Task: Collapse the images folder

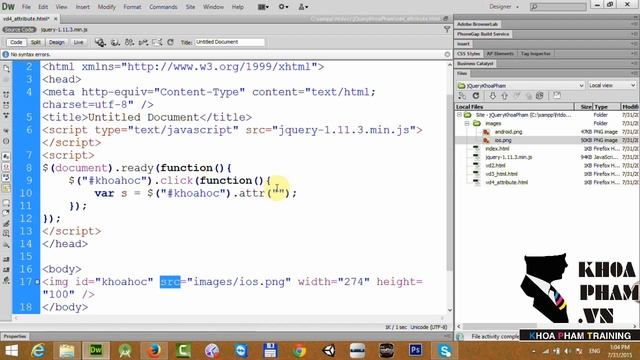Action: click(x=467, y=123)
